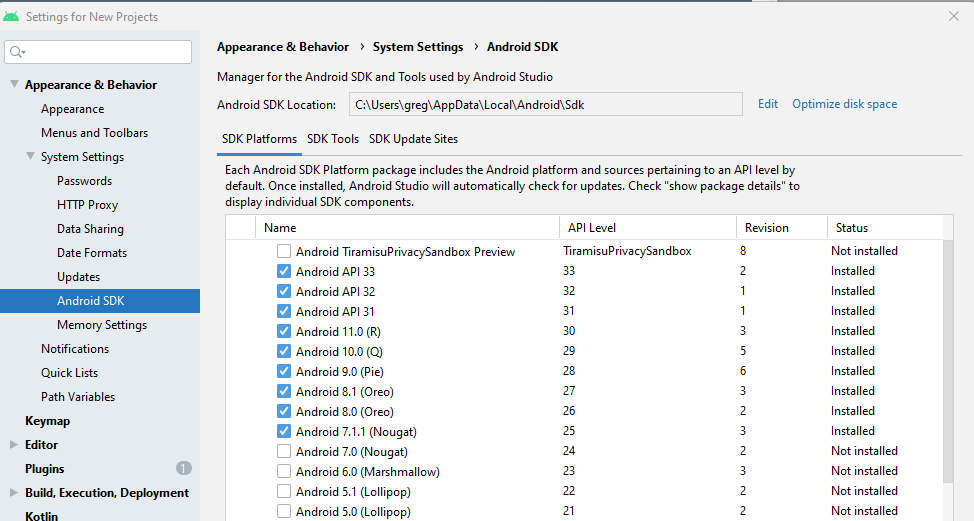Viewport: 974px width, 521px height.
Task: Open Memory Settings in the sidebar
Action: 101,325
